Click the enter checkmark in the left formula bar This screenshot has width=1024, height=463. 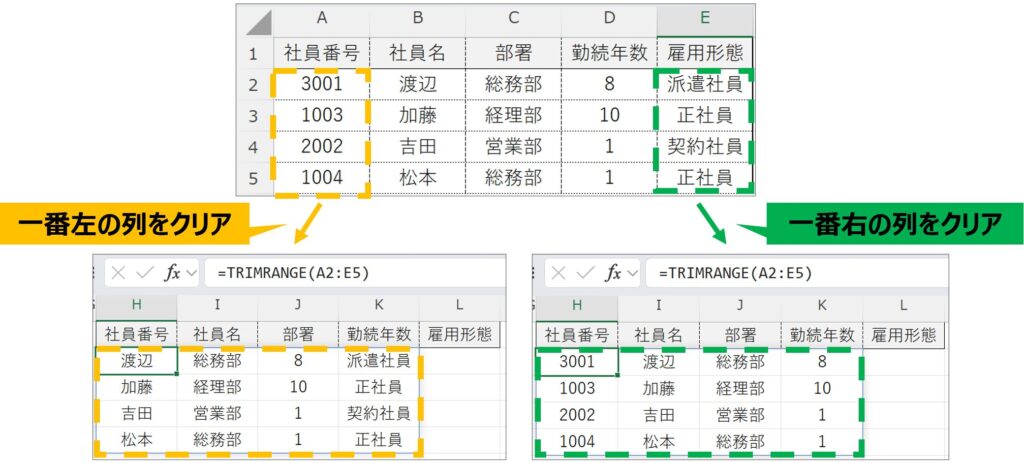[141, 273]
